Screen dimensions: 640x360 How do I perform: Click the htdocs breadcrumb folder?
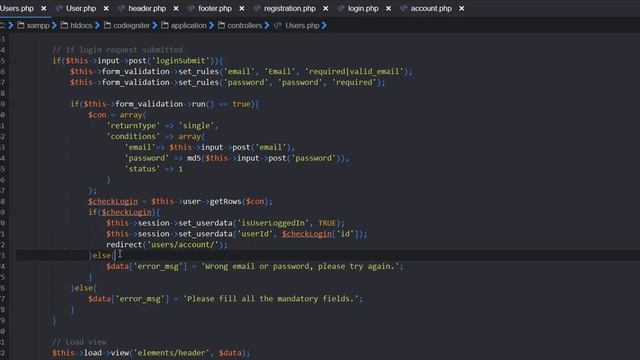81,25
